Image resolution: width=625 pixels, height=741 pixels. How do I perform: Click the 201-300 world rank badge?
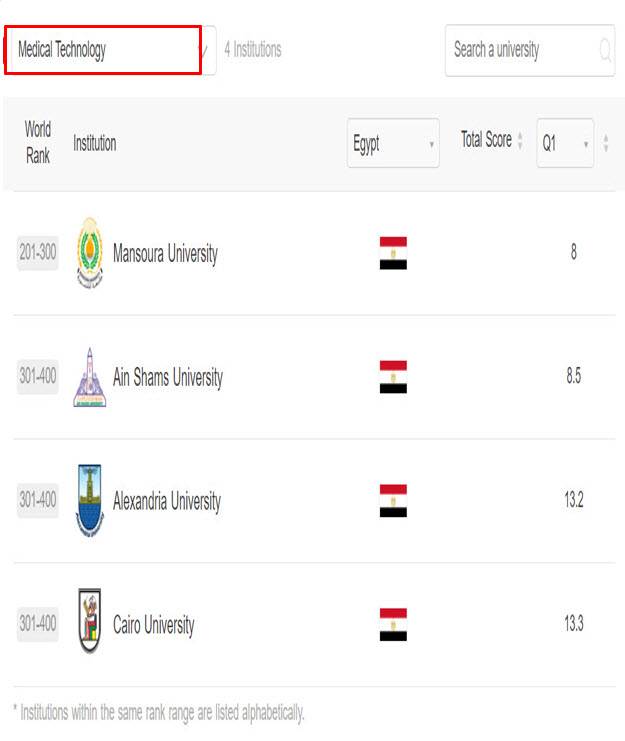(x=38, y=253)
